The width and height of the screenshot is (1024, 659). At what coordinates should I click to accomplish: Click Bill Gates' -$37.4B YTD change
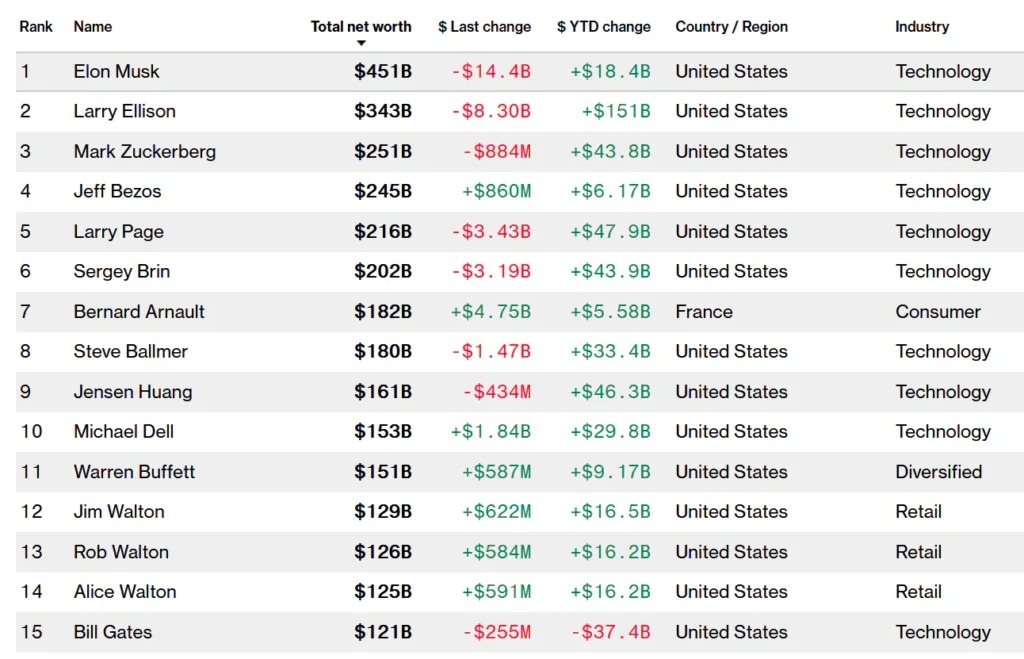point(610,632)
